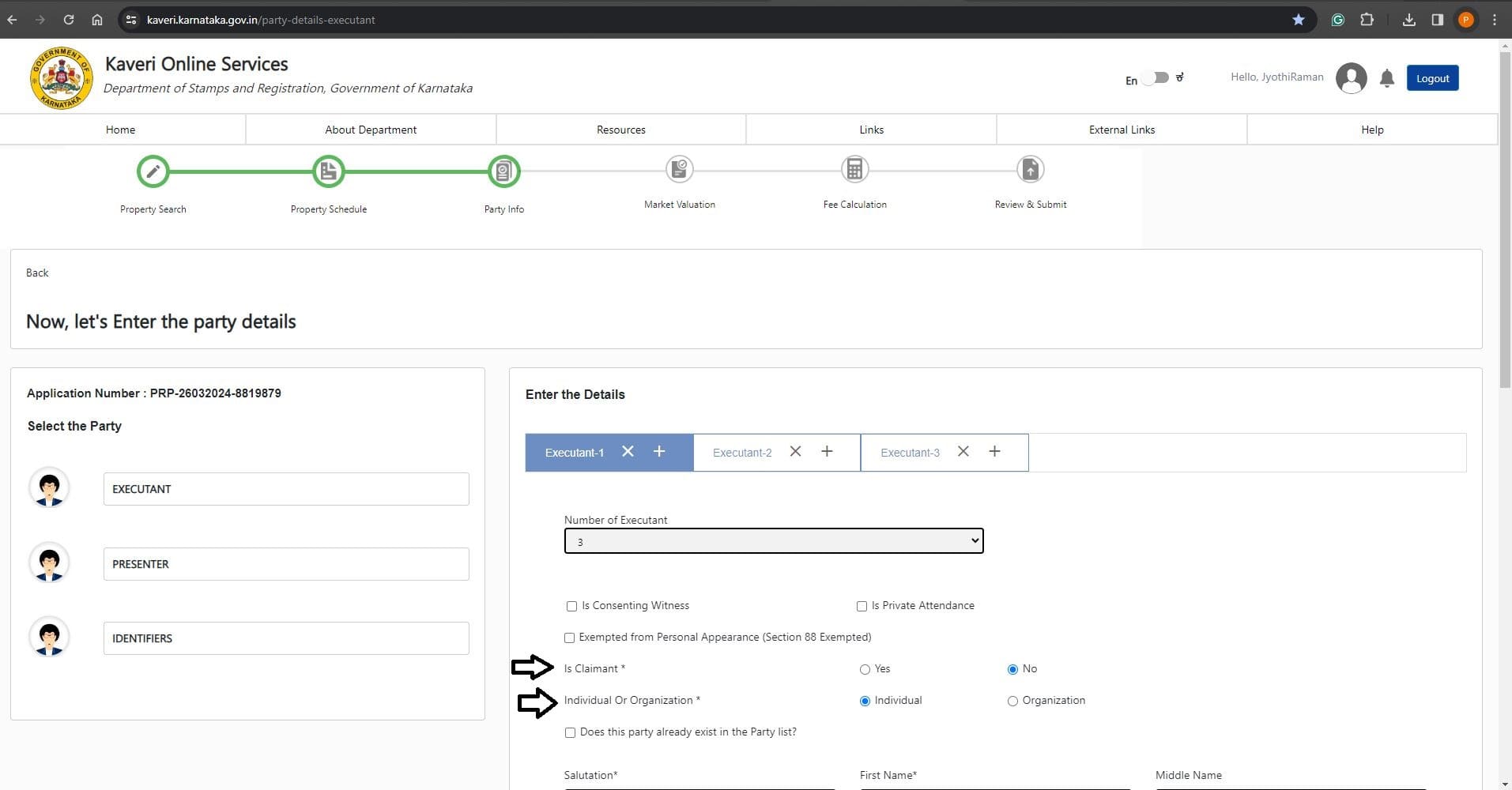
Task: Click the Review & Submit step icon
Action: click(1030, 169)
